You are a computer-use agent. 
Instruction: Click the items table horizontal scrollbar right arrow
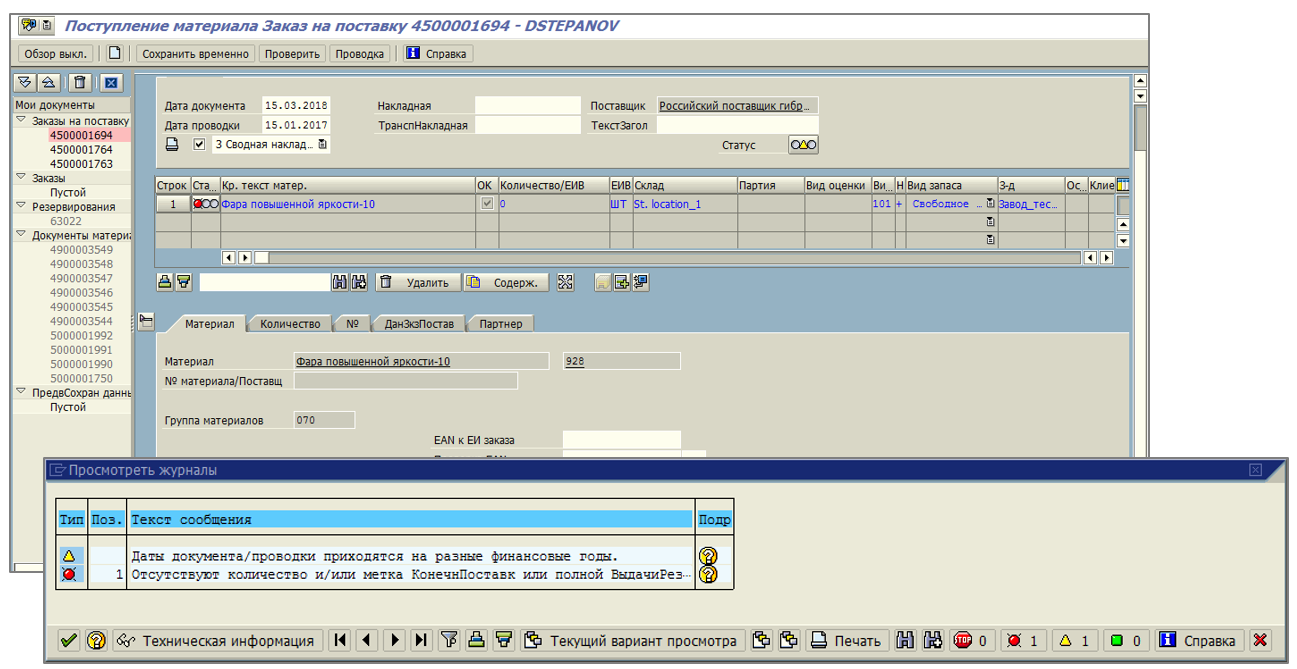coord(1106,258)
